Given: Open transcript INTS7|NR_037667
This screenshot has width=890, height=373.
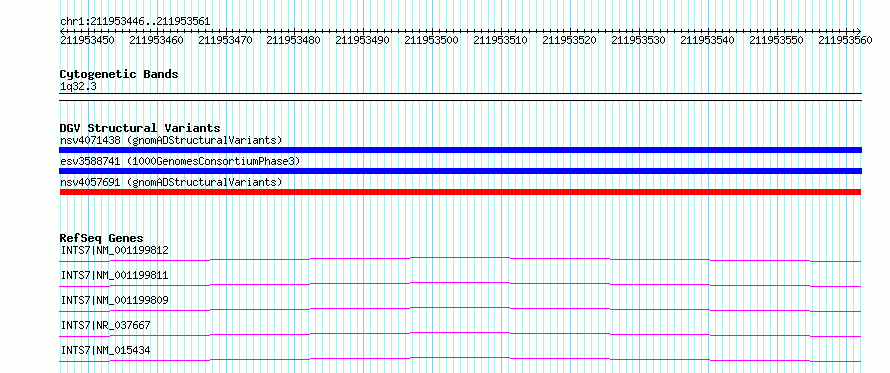Looking at the screenshot, I should pos(106,325).
